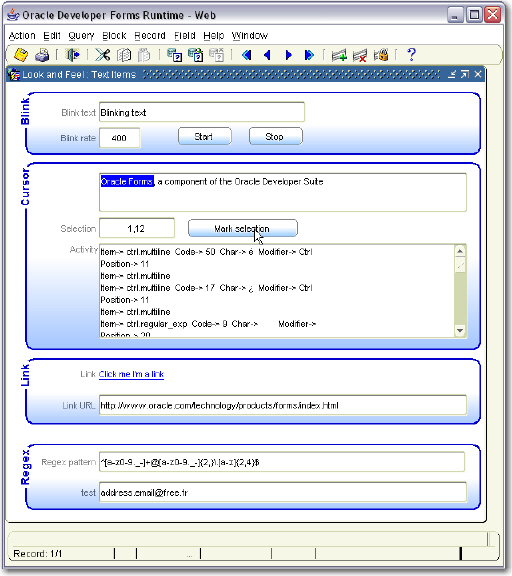512x576 pixels.
Task: Click the Cut scissors icon
Action: pyautogui.click(x=102, y=55)
